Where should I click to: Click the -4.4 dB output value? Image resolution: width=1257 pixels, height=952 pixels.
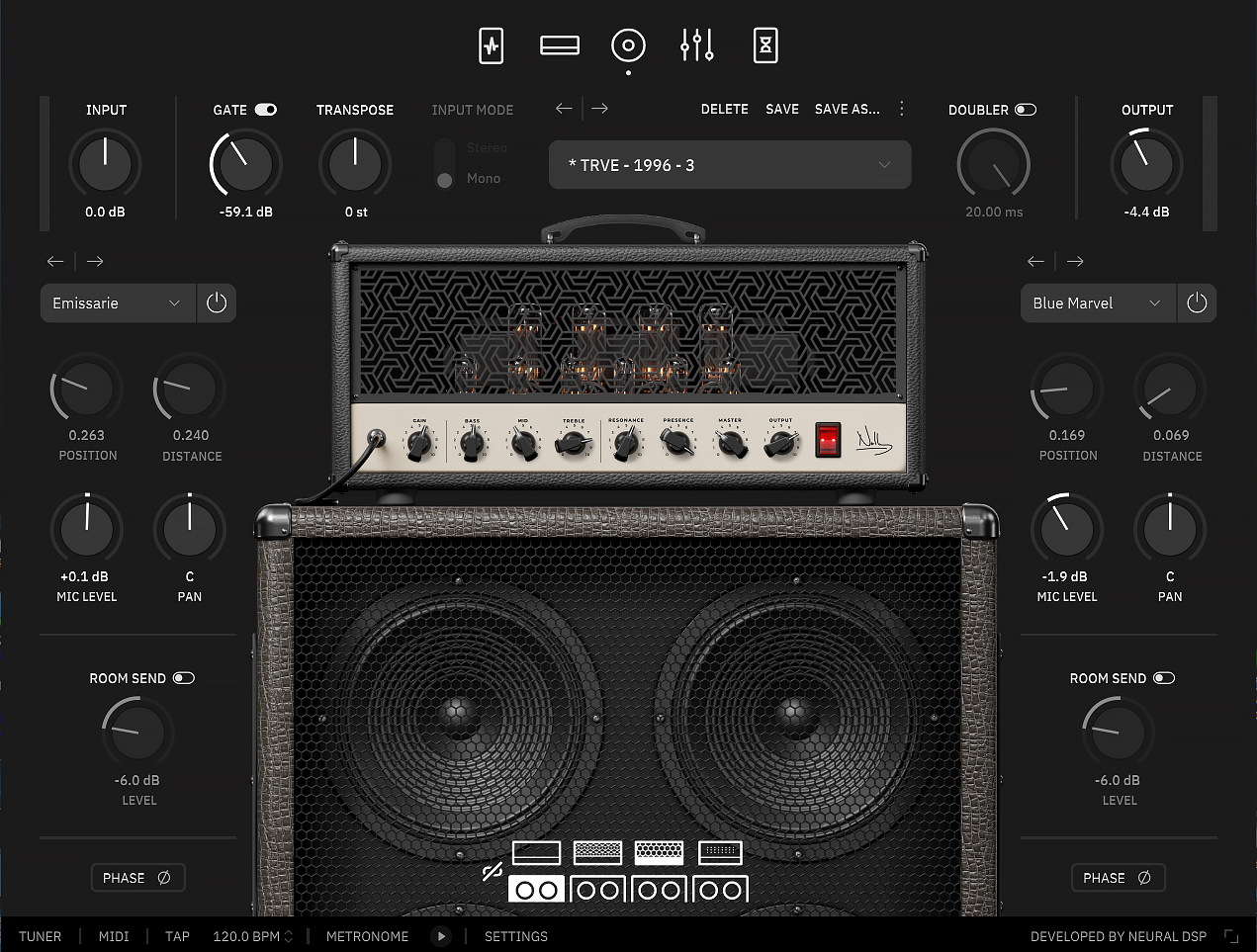(x=1146, y=212)
